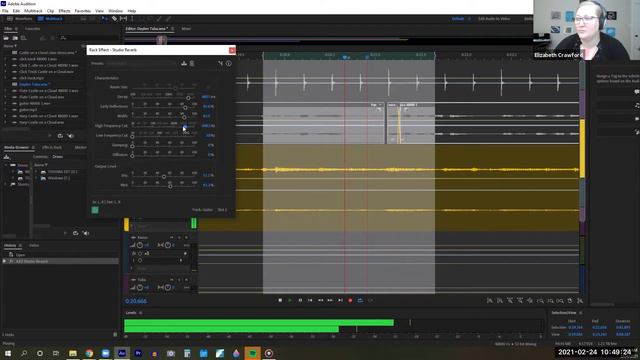Click the info icon in Studio Reverb

[x=229, y=63]
